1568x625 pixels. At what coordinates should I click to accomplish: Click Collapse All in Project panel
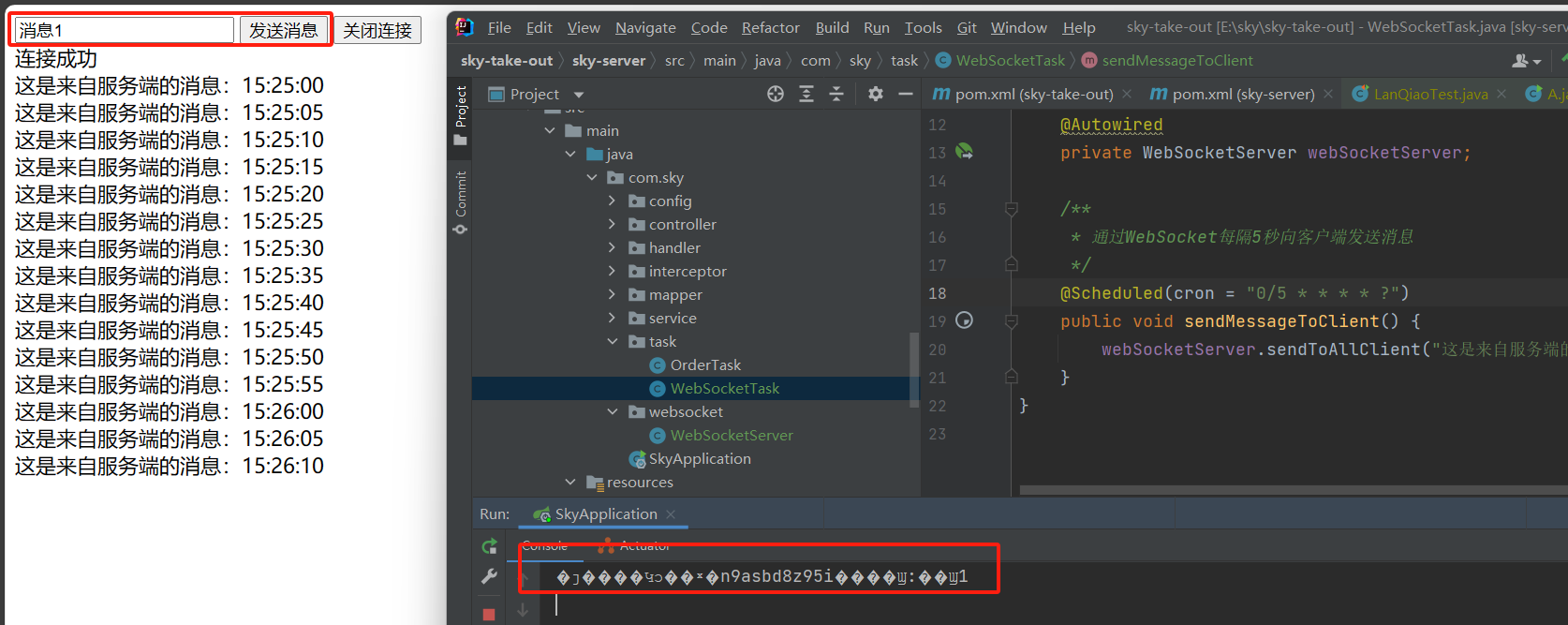tap(836, 94)
